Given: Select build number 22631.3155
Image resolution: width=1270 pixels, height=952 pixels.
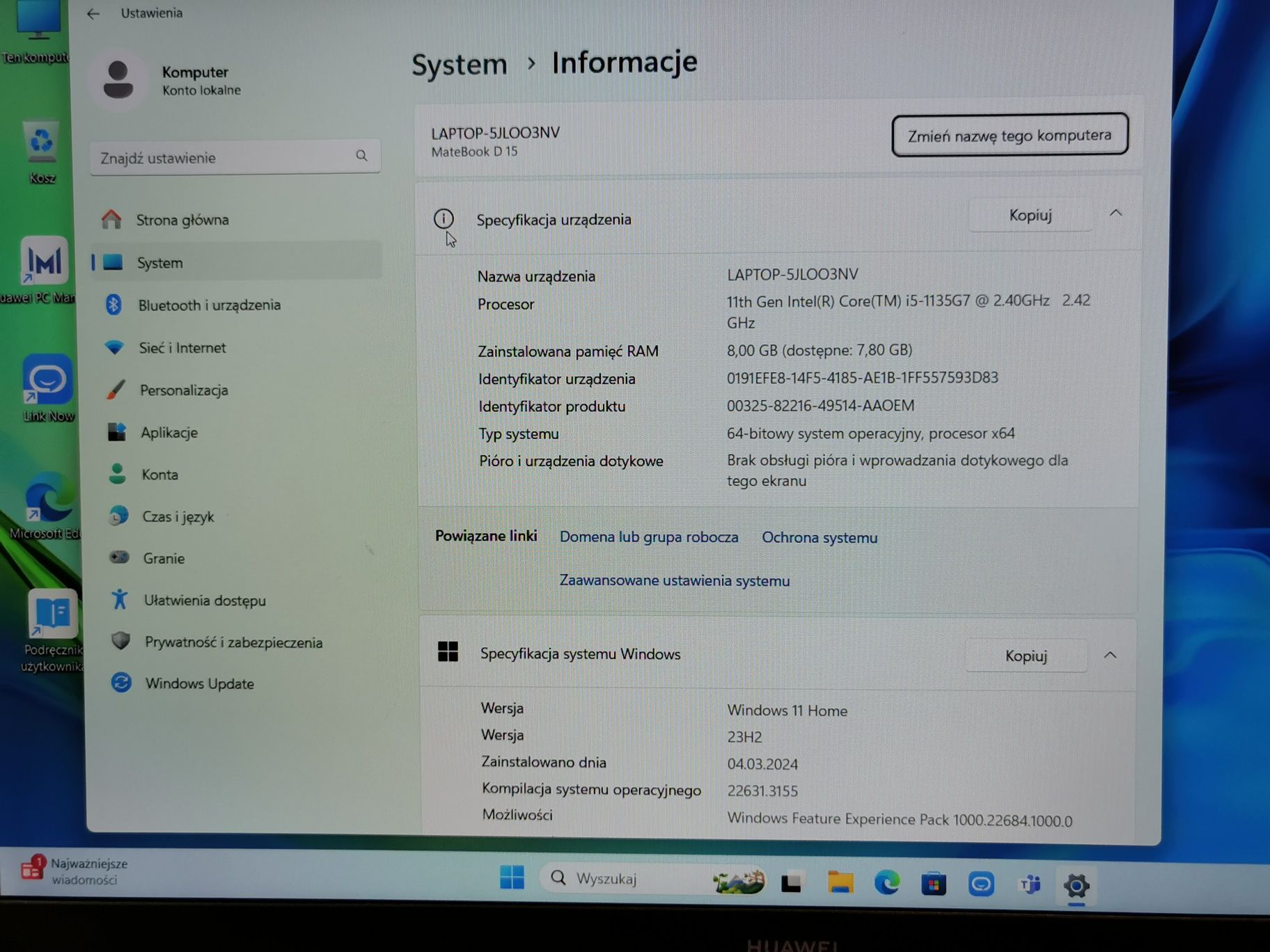Looking at the screenshot, I should point(763,791).
